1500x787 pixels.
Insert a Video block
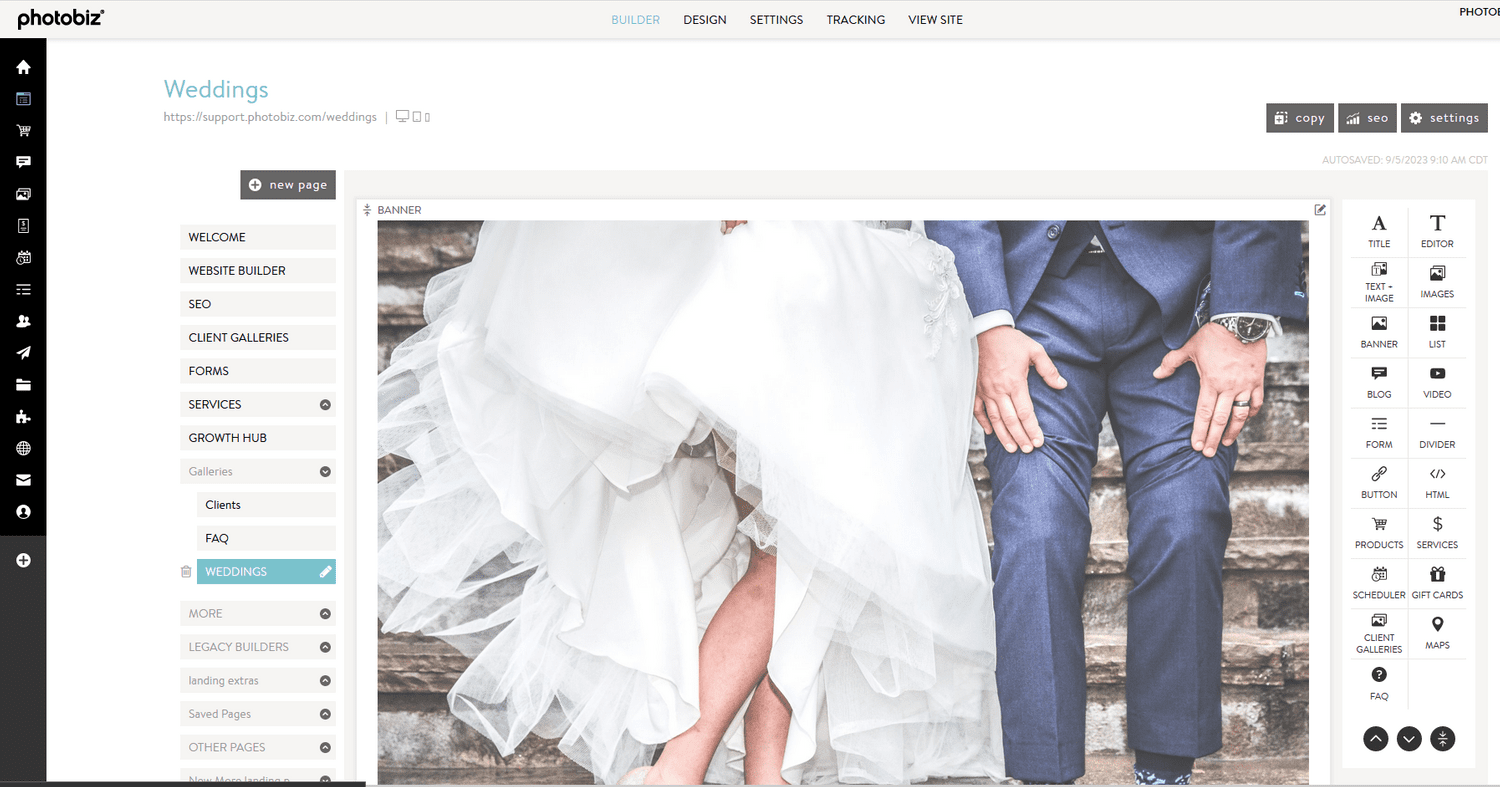point(1437,382)
